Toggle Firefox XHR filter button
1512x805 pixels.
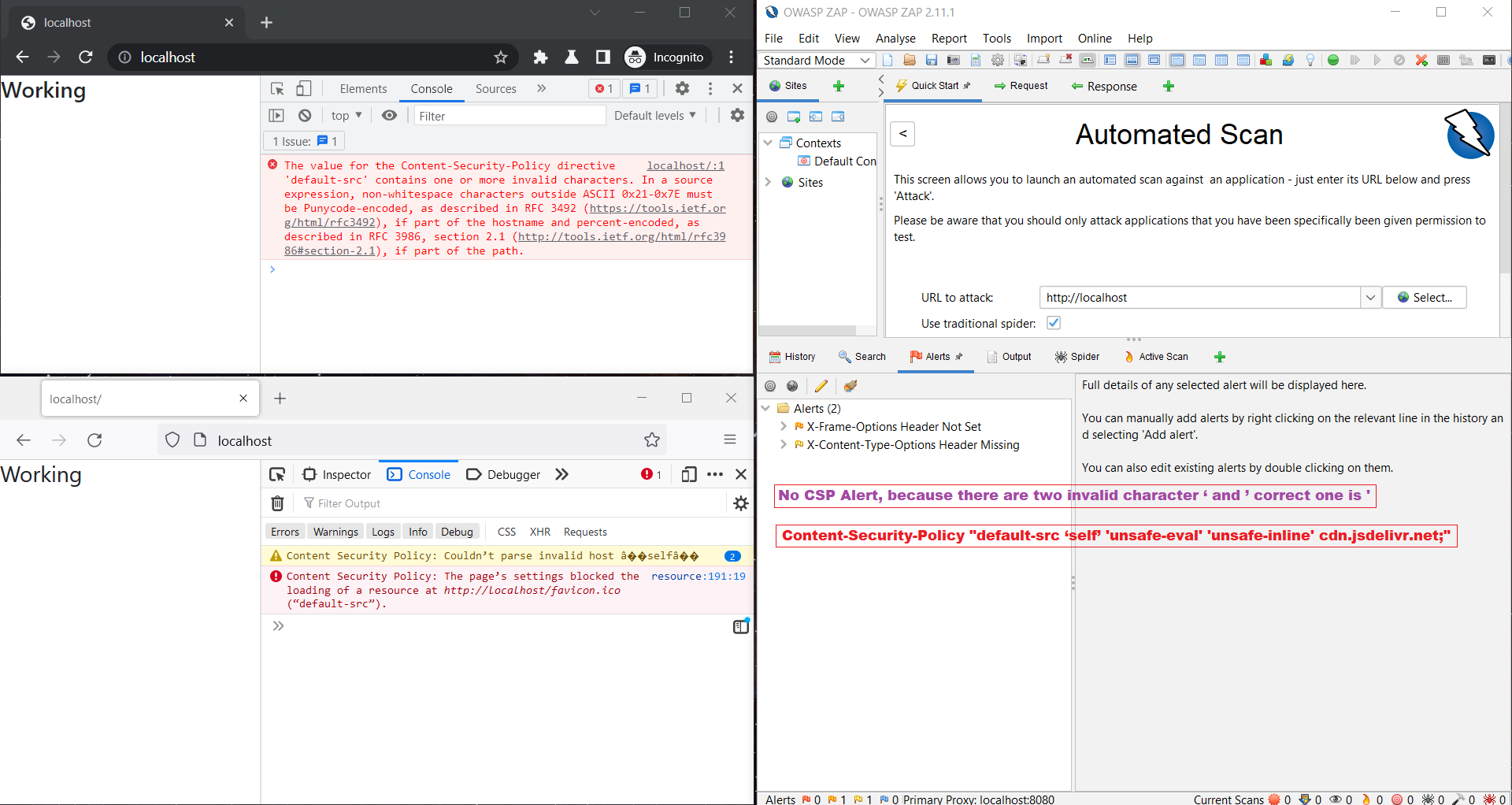(540, 532)
